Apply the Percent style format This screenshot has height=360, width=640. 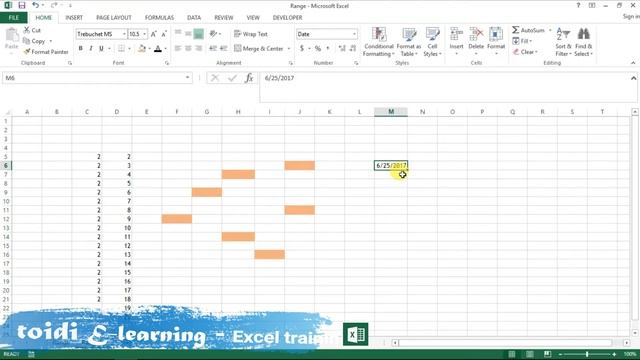click(318, 49)
